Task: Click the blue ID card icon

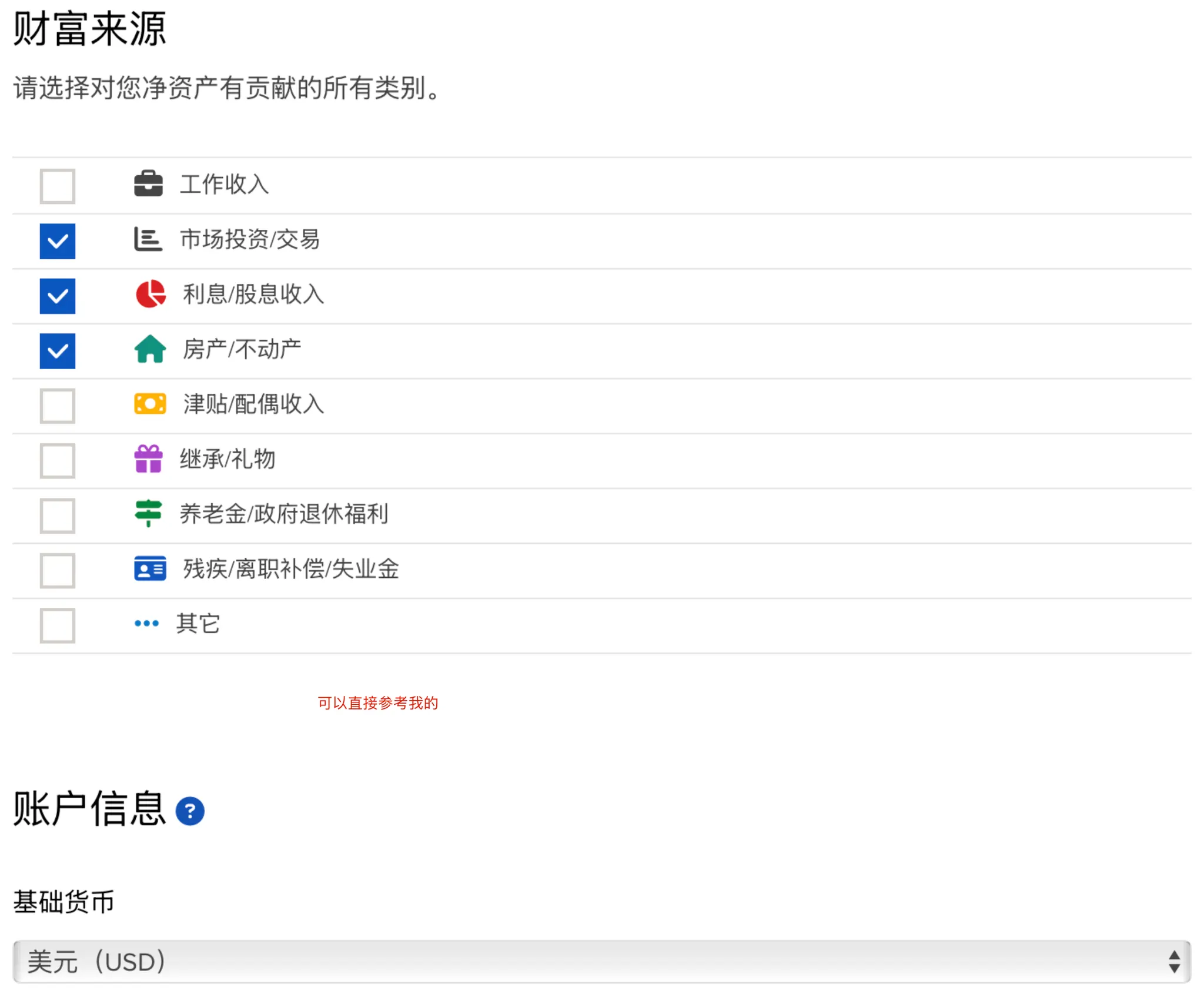Action: 150,569
